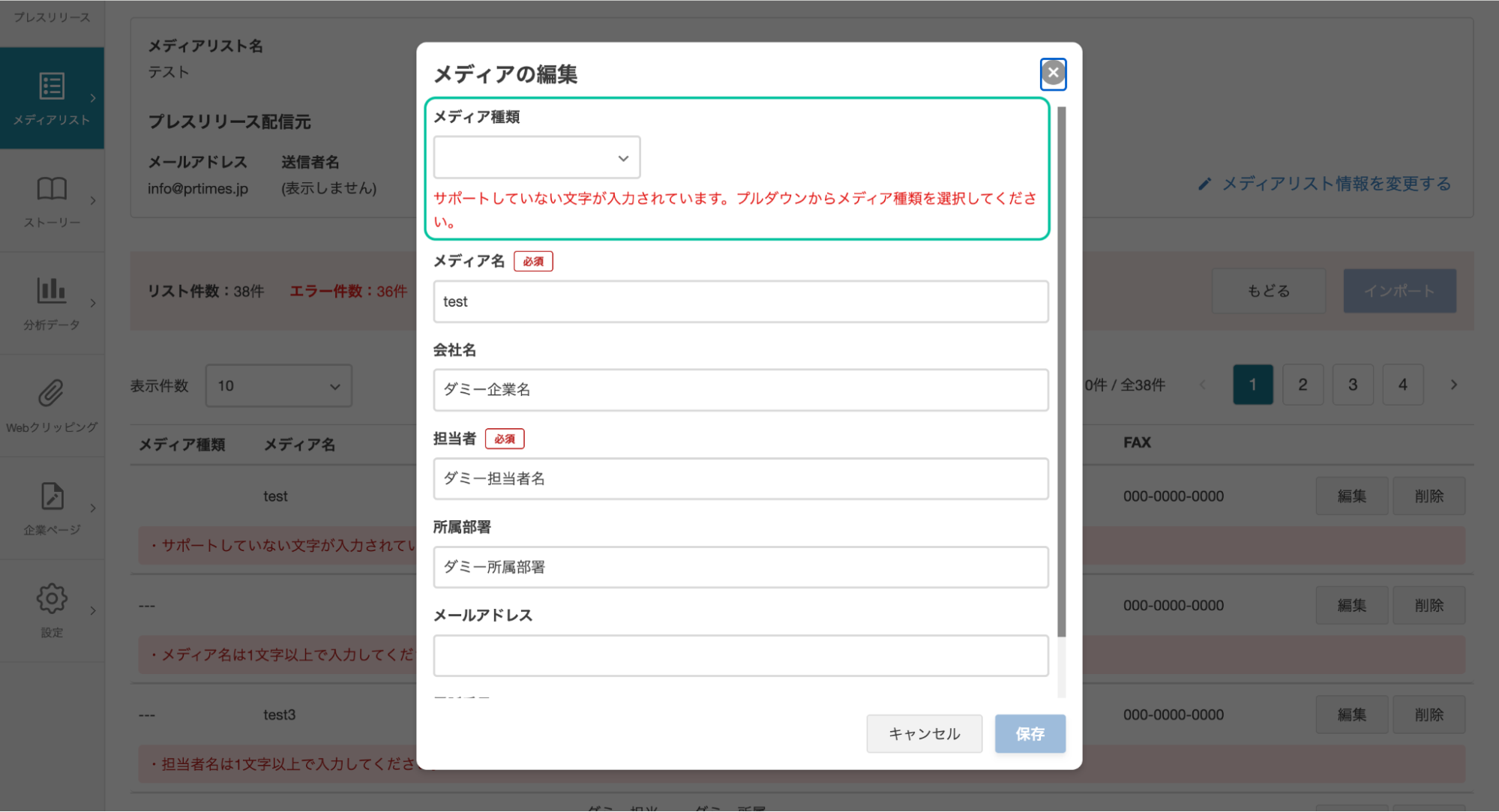Screen dimensions: 1499x812
Task: Open メディアリスト in sidebar
Action: [52, 98]
